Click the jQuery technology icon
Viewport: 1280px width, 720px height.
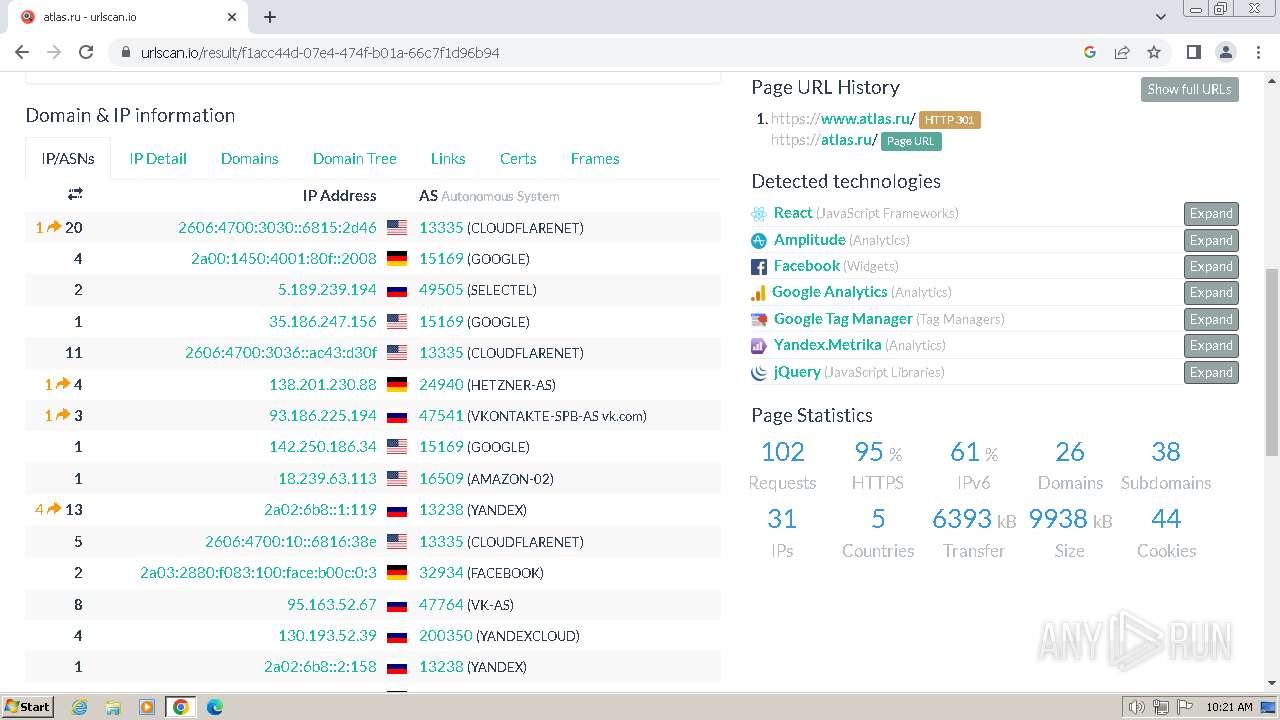coord(759,372)
